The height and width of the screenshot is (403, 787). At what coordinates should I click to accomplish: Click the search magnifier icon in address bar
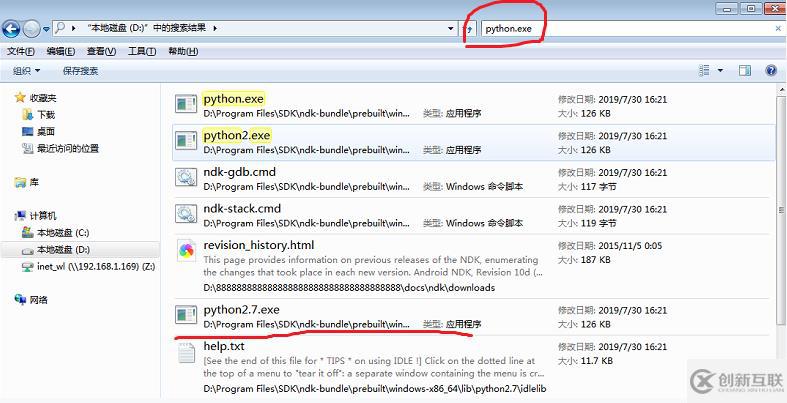(x=60, y=28)
